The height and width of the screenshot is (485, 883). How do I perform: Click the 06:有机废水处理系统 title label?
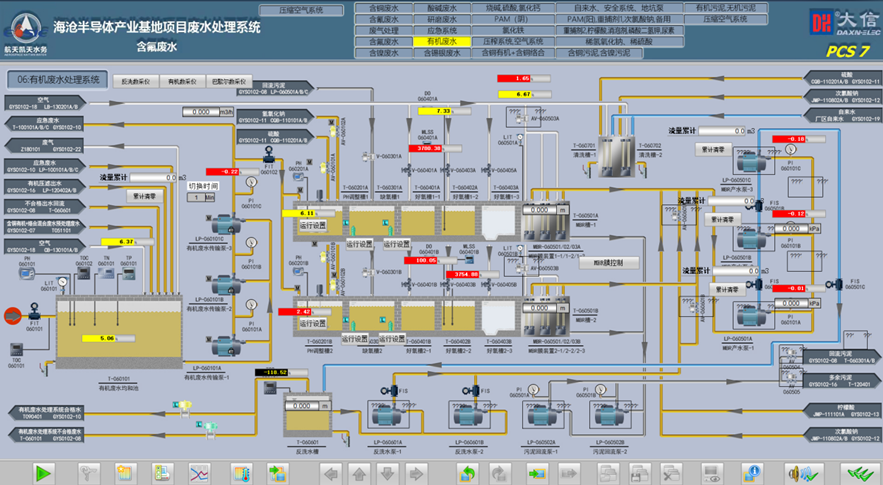click(57, 79)
